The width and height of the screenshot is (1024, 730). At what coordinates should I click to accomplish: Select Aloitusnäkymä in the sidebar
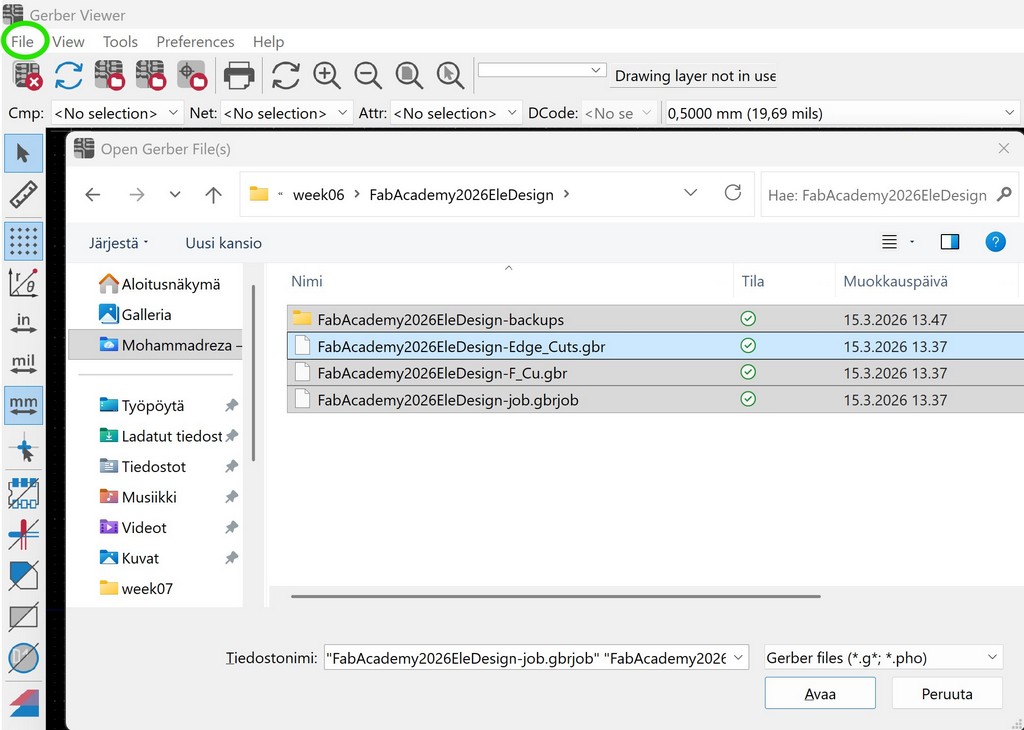click(x=160, y=284)
